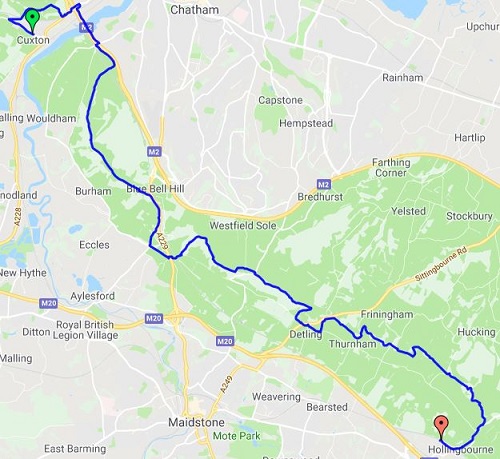The width and height of the screenshot is (500, 459).
Task: Click the A229 road label
Action: coord(163,242)
